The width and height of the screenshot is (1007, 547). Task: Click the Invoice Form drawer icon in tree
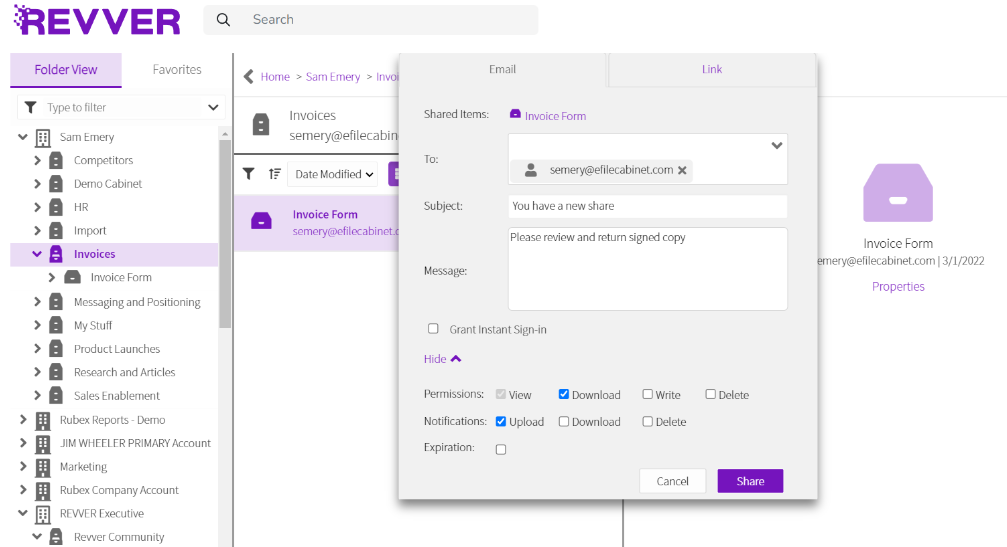point(73,277)
